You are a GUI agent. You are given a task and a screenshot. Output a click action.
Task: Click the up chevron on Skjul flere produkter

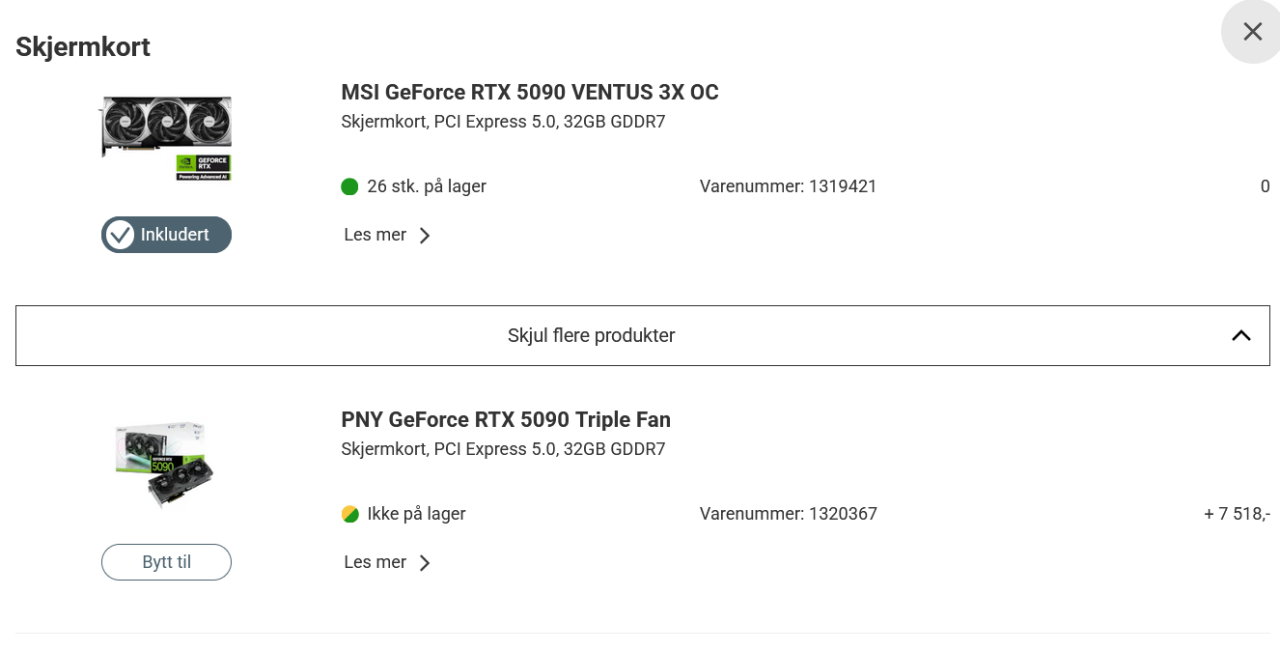coord(1240,336)
